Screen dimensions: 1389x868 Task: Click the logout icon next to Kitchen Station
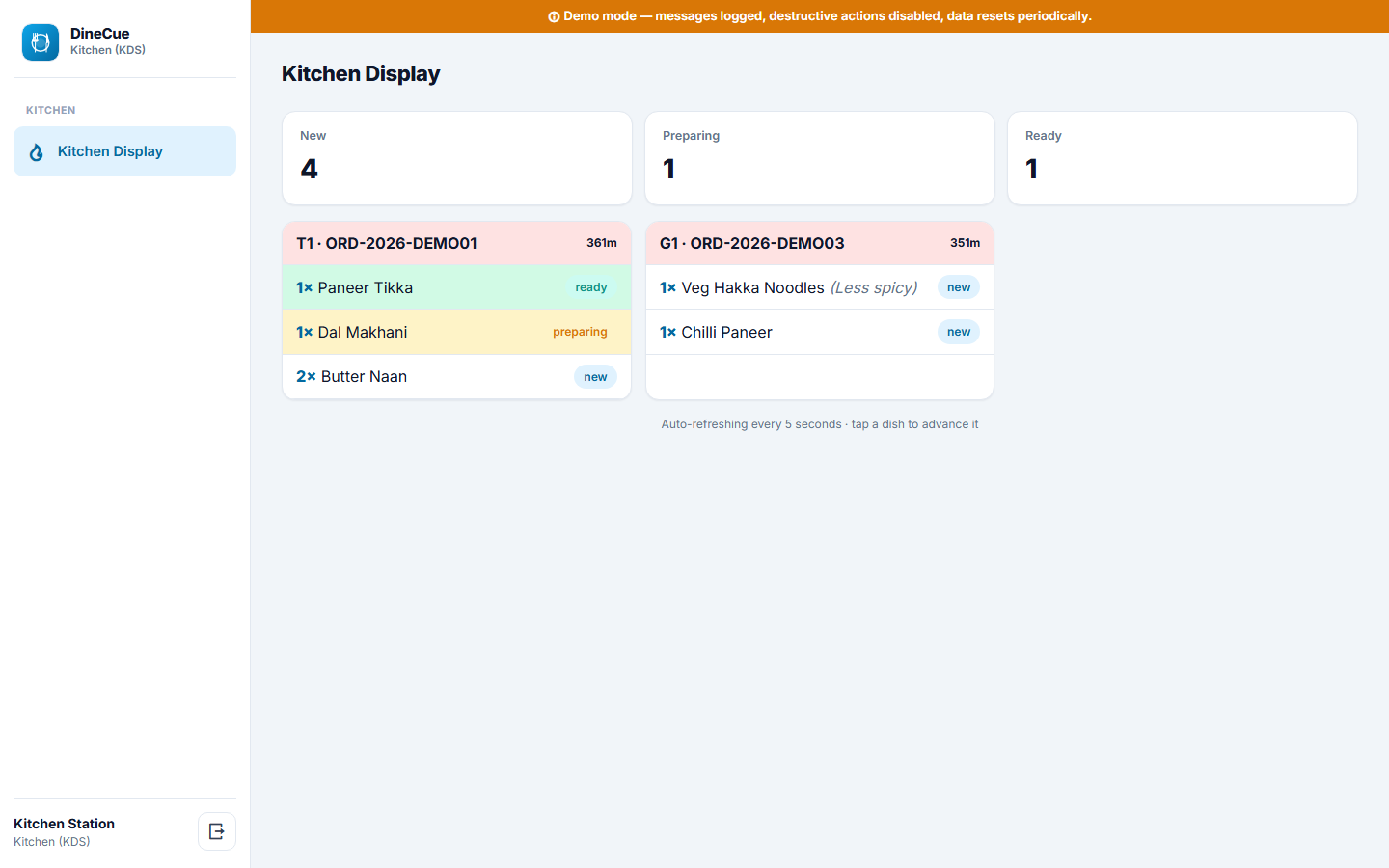point(217,831)
